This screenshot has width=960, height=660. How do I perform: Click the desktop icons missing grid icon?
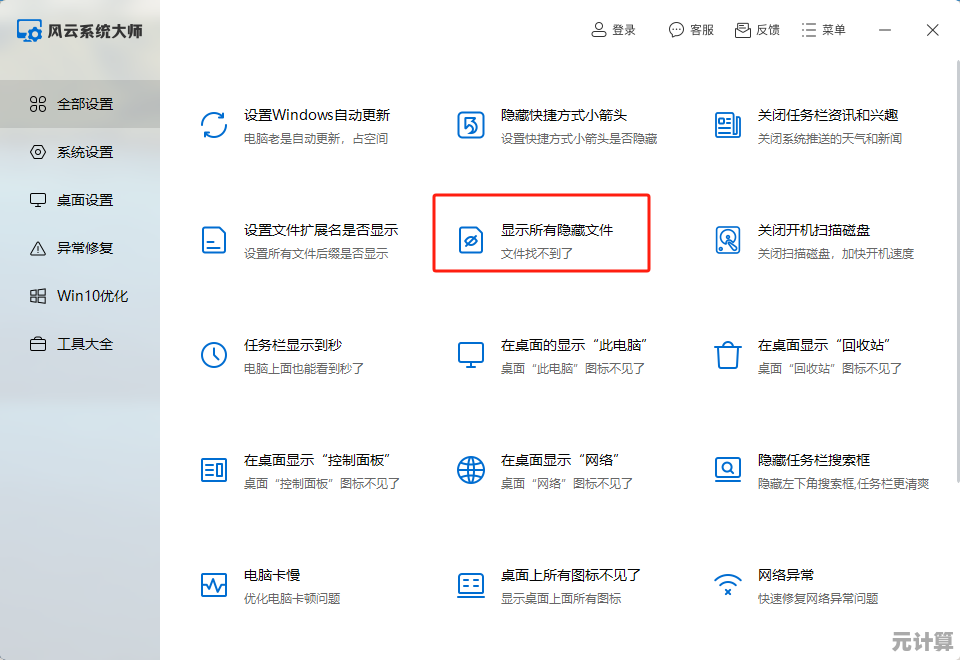pyautogui.click(x=470, y=585)
